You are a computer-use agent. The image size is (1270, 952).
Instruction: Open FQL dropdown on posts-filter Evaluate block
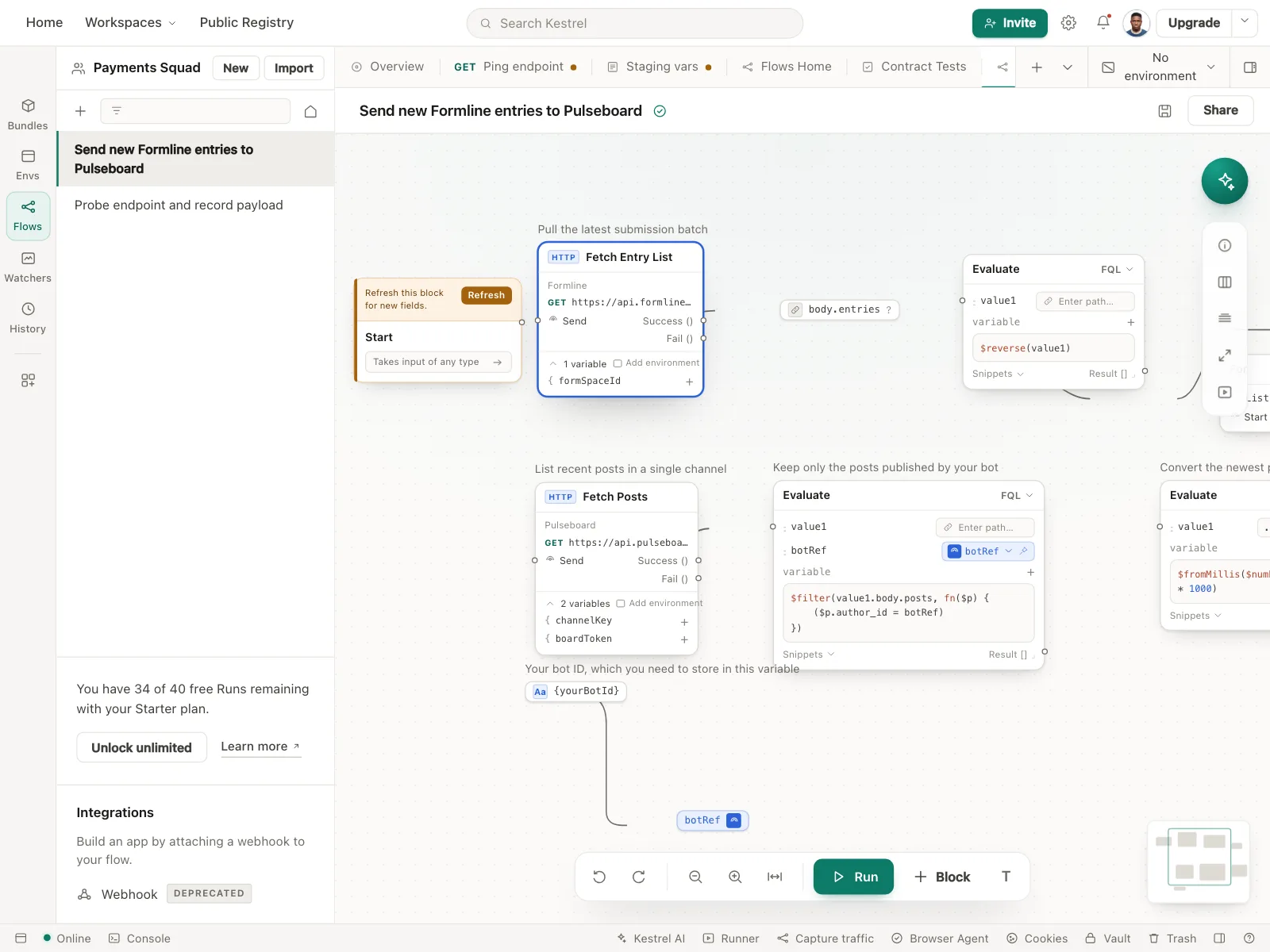pyautogui.click(x=1017, y=496)
